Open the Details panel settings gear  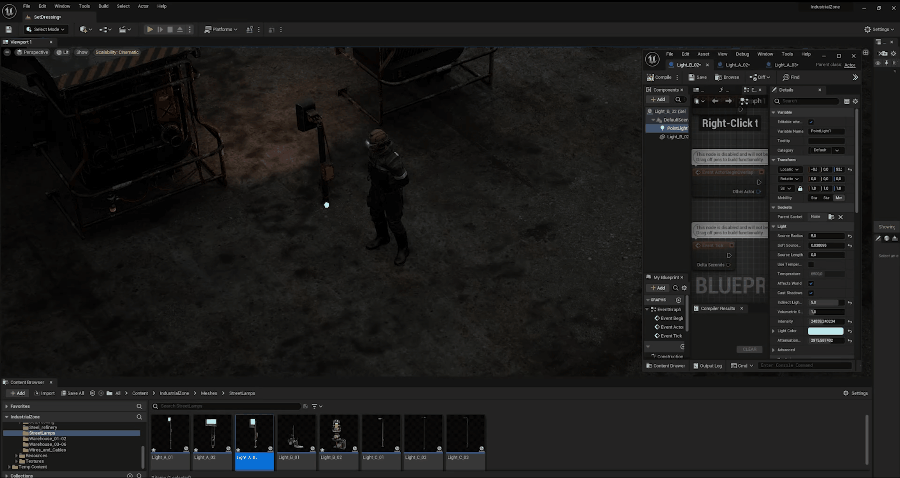(x=855, y=102)
